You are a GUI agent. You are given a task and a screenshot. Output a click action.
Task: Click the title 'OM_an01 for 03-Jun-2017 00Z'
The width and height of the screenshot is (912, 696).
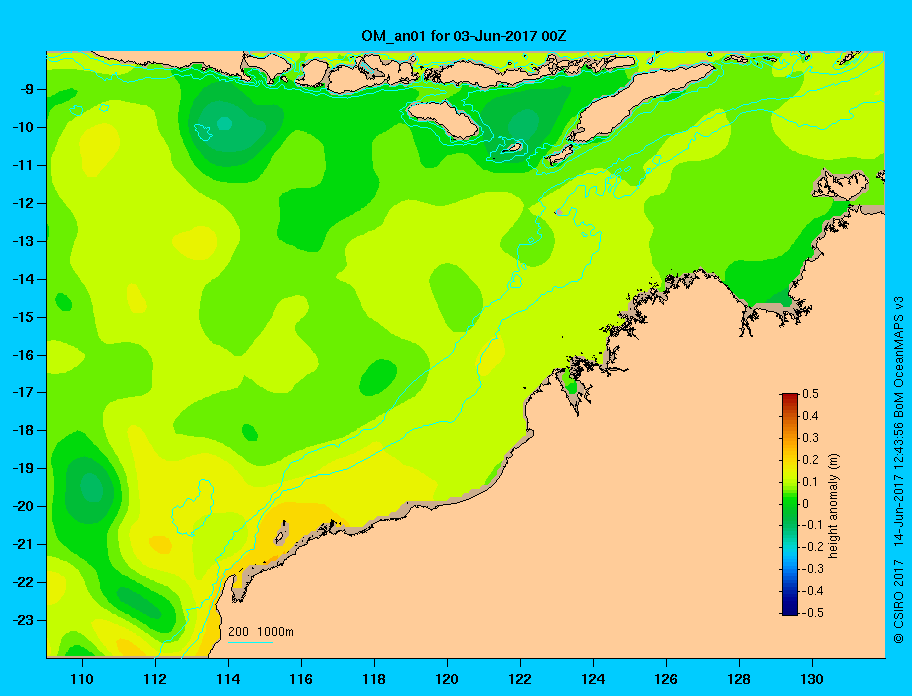coord(464,36)
